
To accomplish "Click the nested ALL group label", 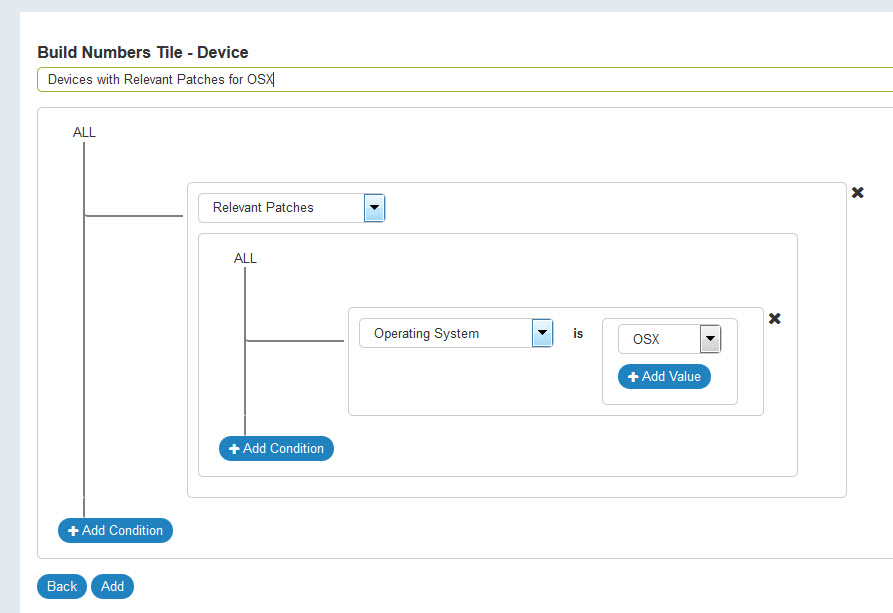I will click(x=245, y=258).
